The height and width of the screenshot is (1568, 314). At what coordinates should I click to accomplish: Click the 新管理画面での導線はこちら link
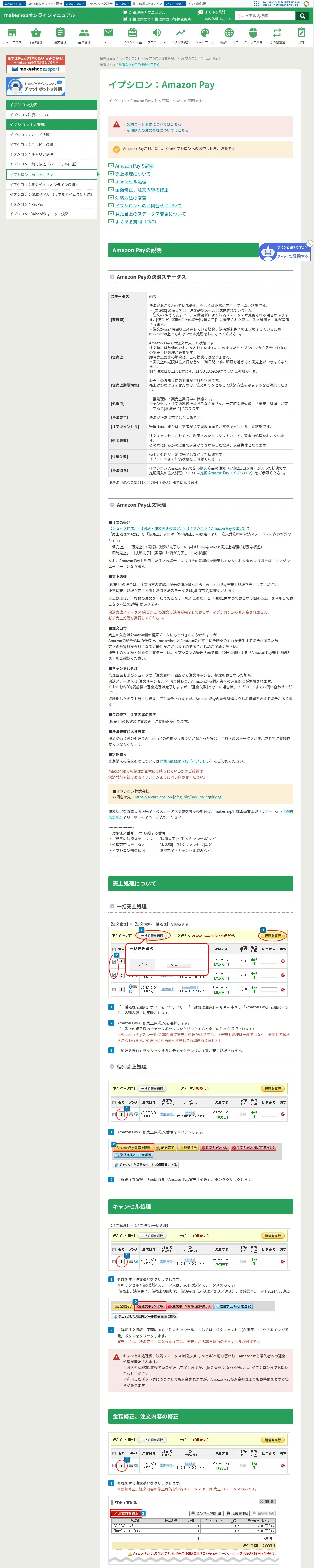[x=139, y=64]
